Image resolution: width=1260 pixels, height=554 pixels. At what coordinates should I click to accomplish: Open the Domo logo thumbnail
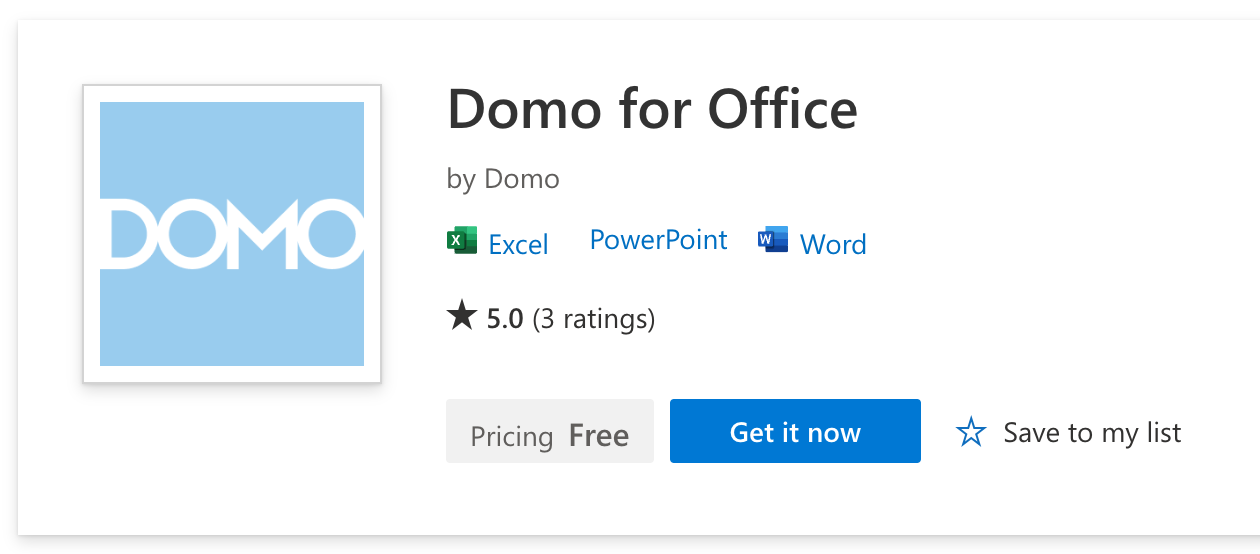(x=232, y=234)
